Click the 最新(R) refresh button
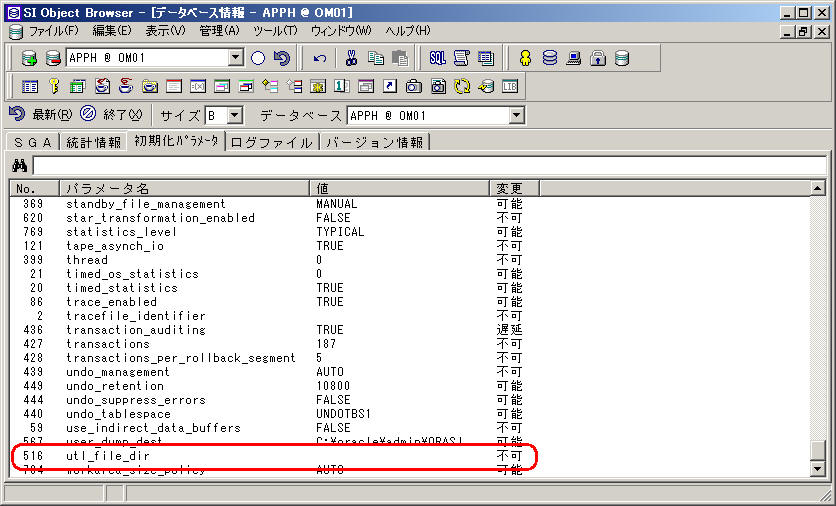Screen dimensions: 836x506 [x=40, y=115]
